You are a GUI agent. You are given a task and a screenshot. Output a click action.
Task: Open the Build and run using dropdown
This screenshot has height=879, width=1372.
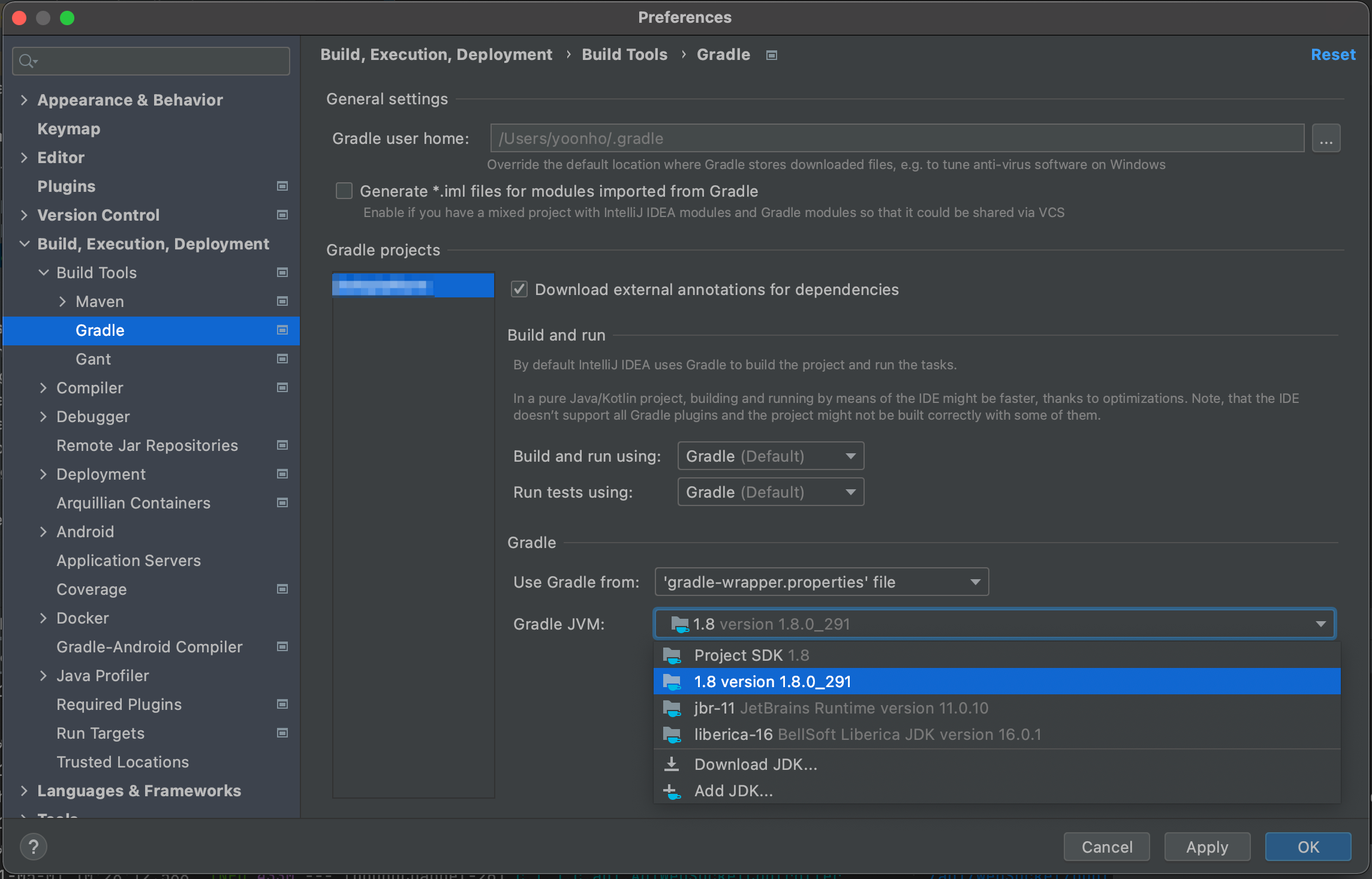coord(770,456)
